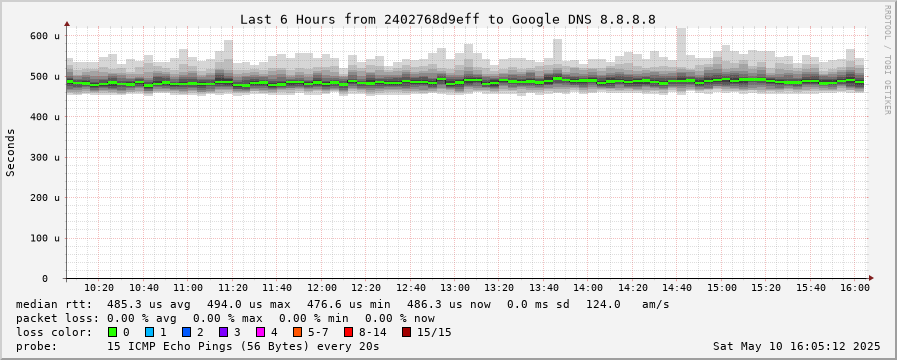Viewport: 897px width, 360px height.
Task: Click the 14:40 time axis label
Action: (677, 288)
